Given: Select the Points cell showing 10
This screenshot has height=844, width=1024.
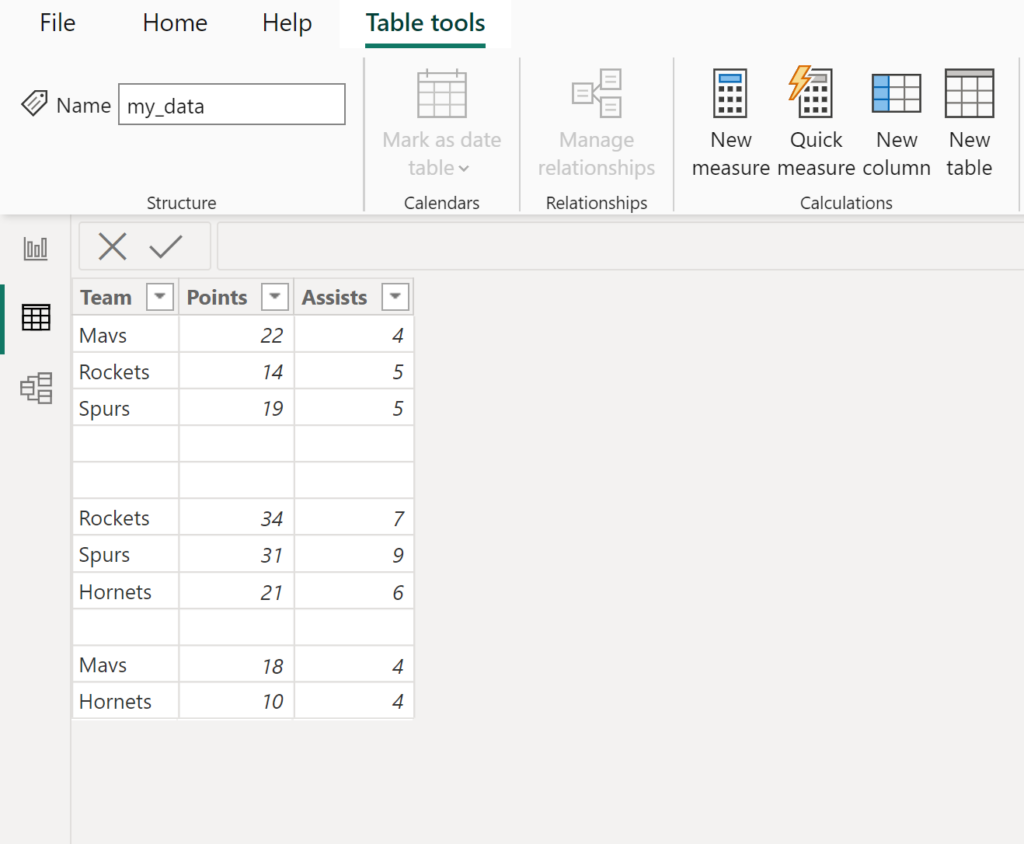Looking at the screenshot, I should 236,702.
